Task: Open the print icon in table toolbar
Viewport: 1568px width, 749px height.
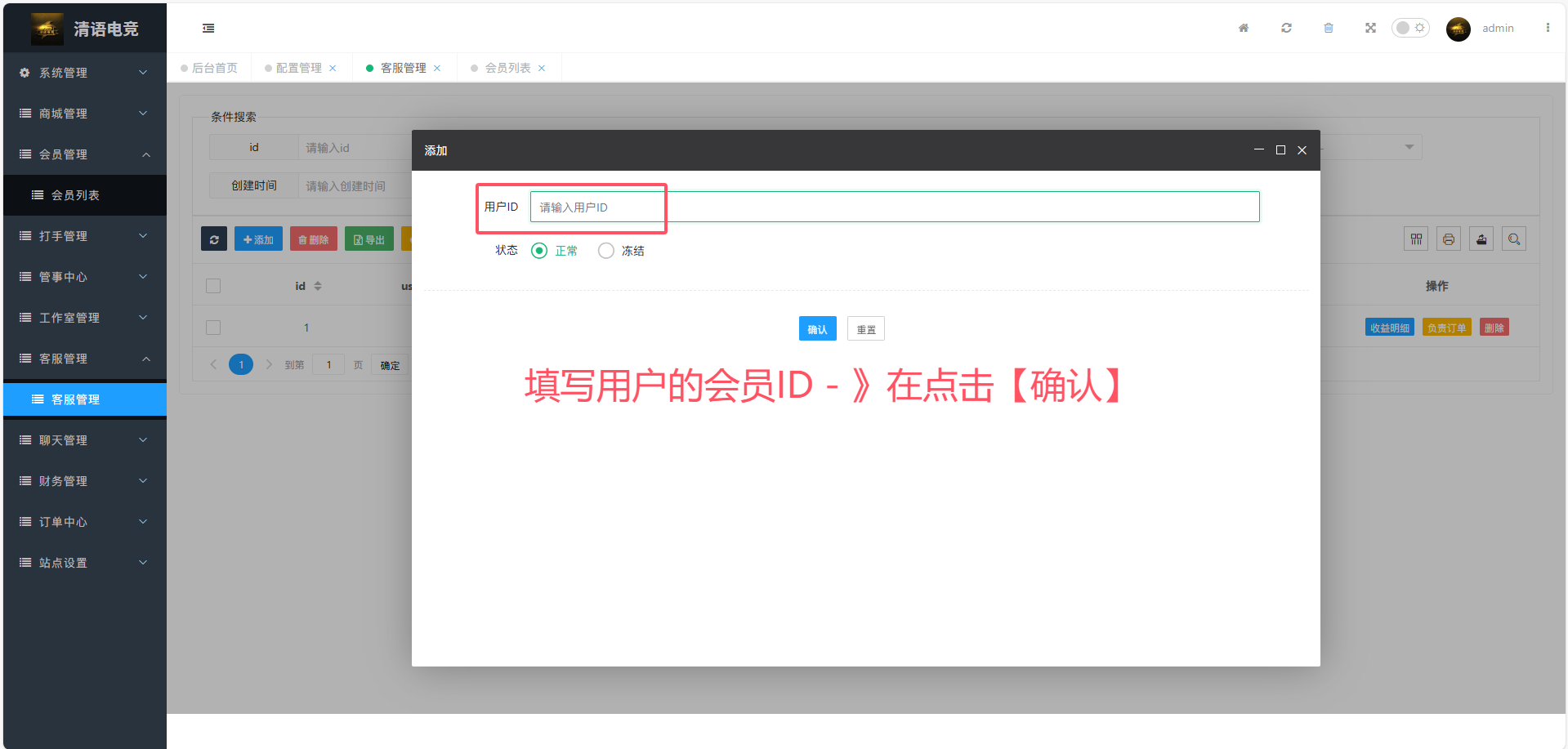Action: pos(1448,239)
